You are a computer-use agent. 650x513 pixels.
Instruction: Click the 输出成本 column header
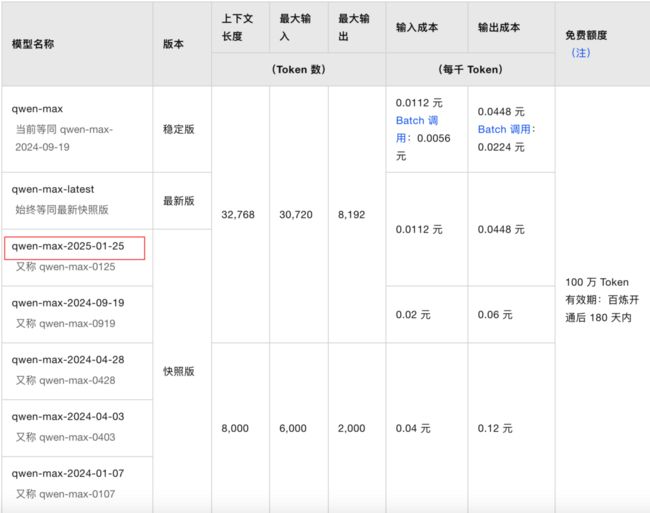click(x=499, y=27)
